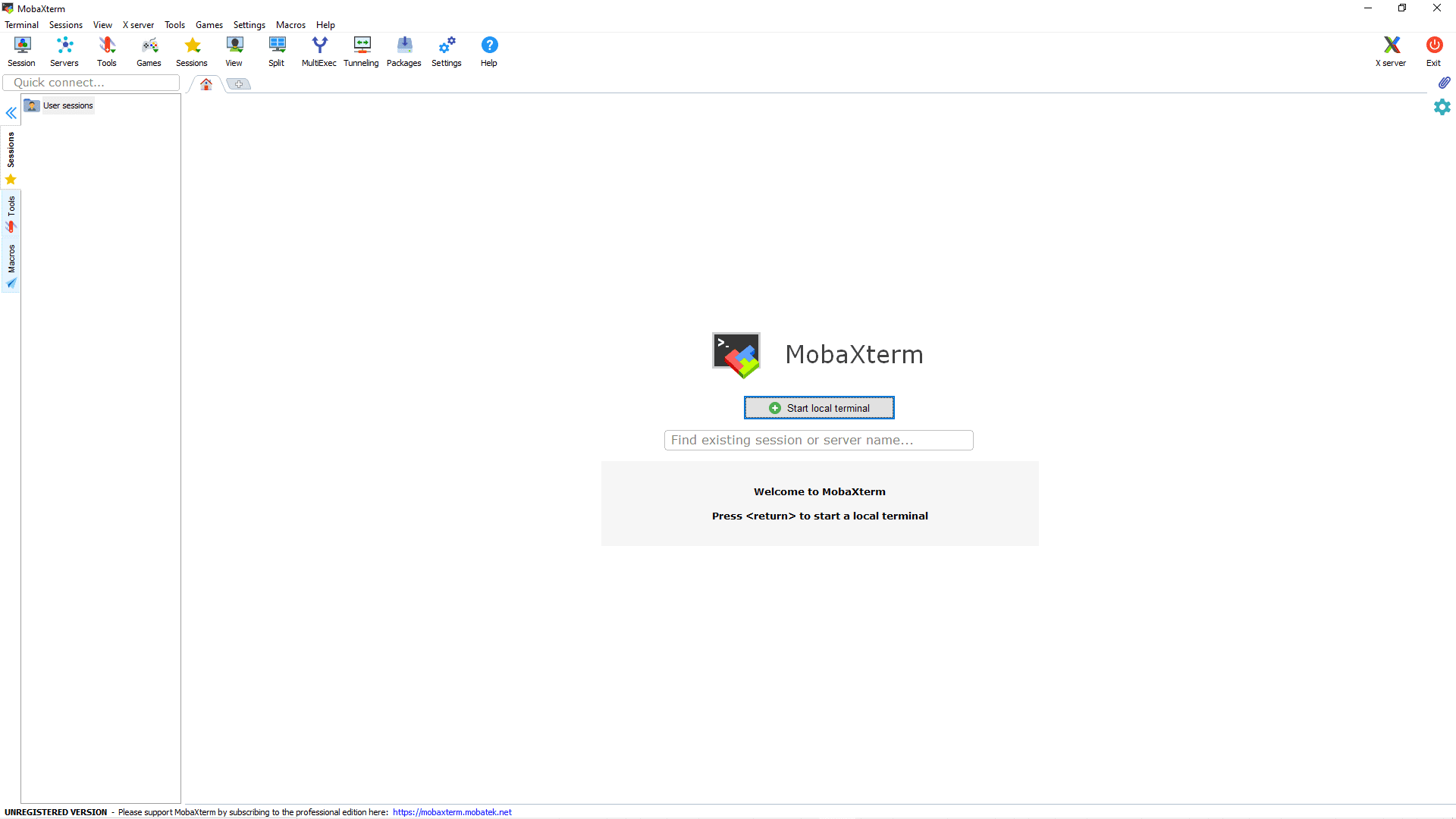Open the View toolbar icon
The height and width of the screenshot is (819, 1456).
click(234, 52)
